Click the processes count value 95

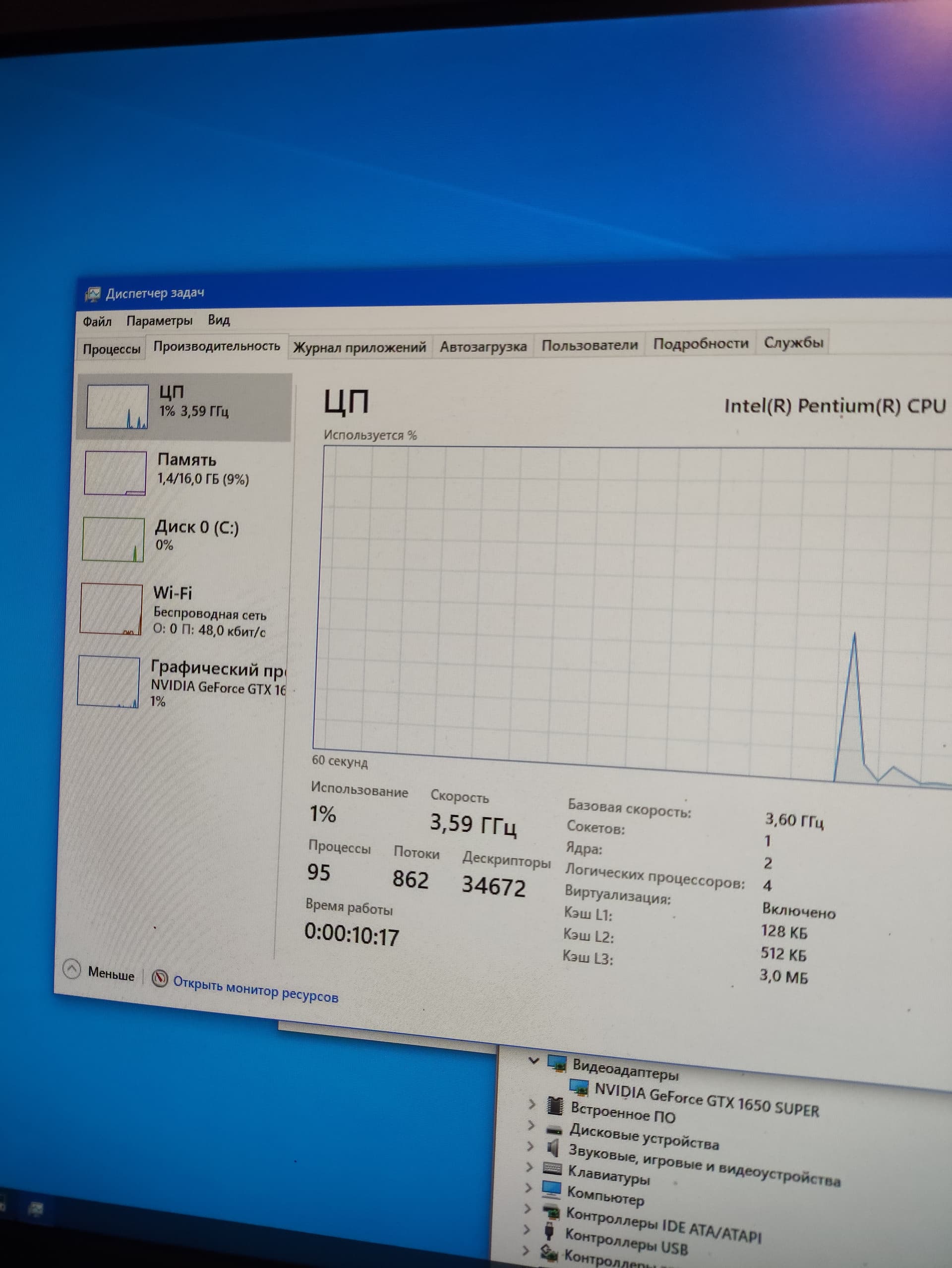319,872
